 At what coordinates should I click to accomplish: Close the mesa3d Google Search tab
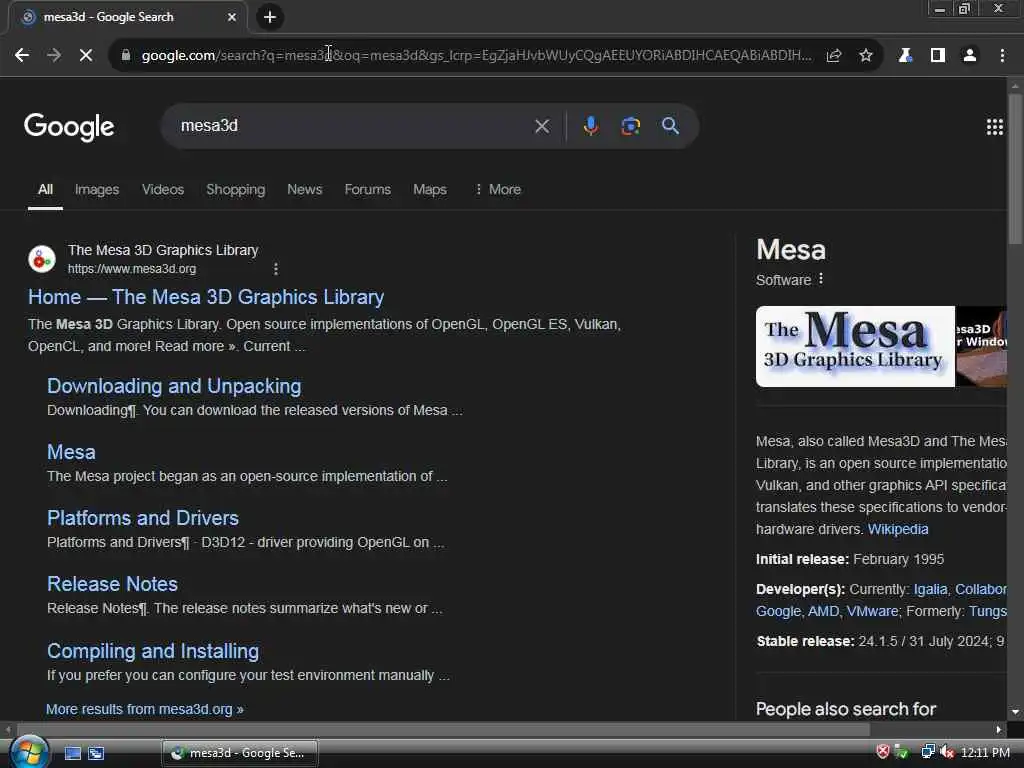tap(232, 17)
